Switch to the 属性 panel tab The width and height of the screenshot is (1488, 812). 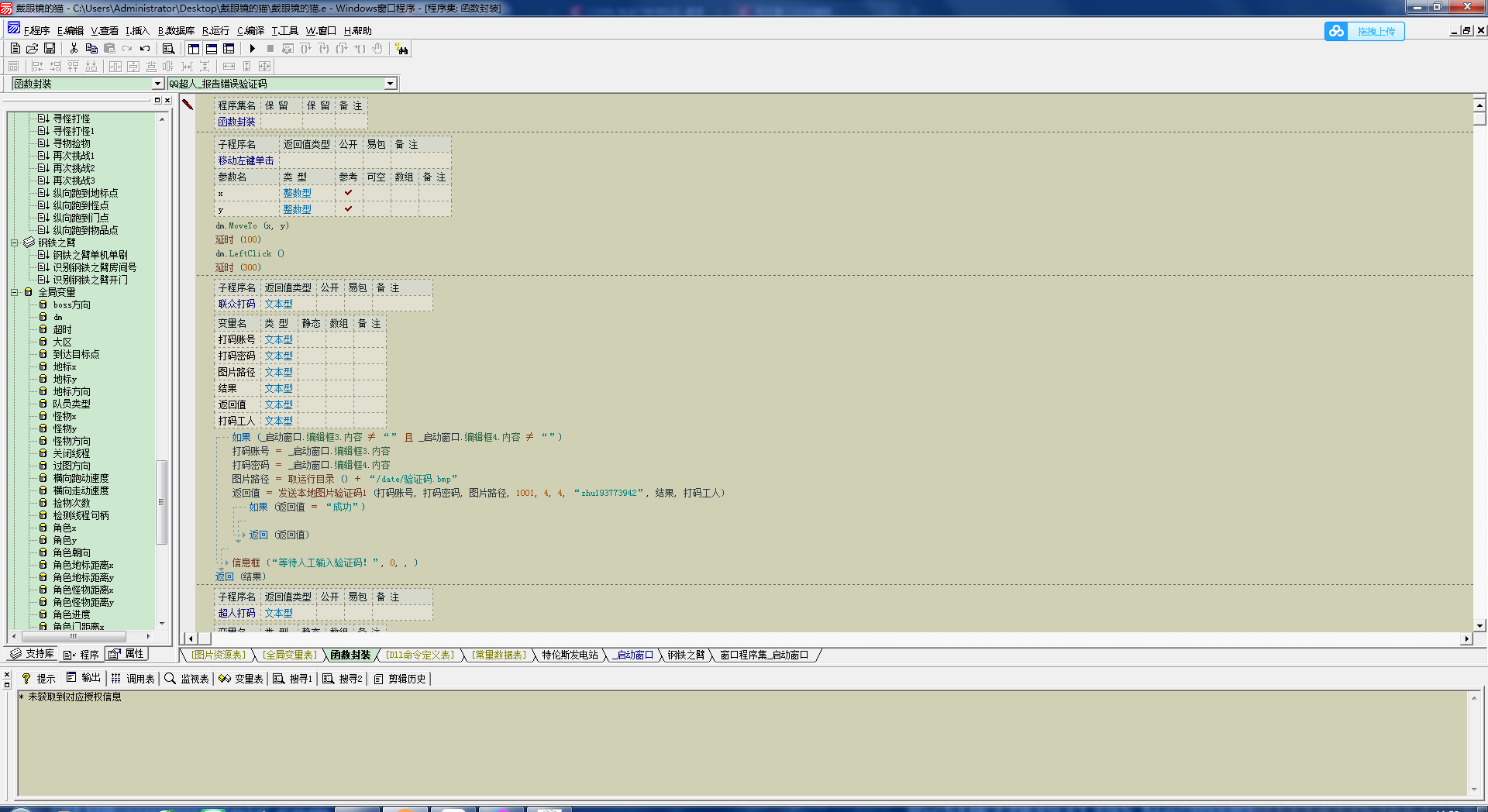126,654
